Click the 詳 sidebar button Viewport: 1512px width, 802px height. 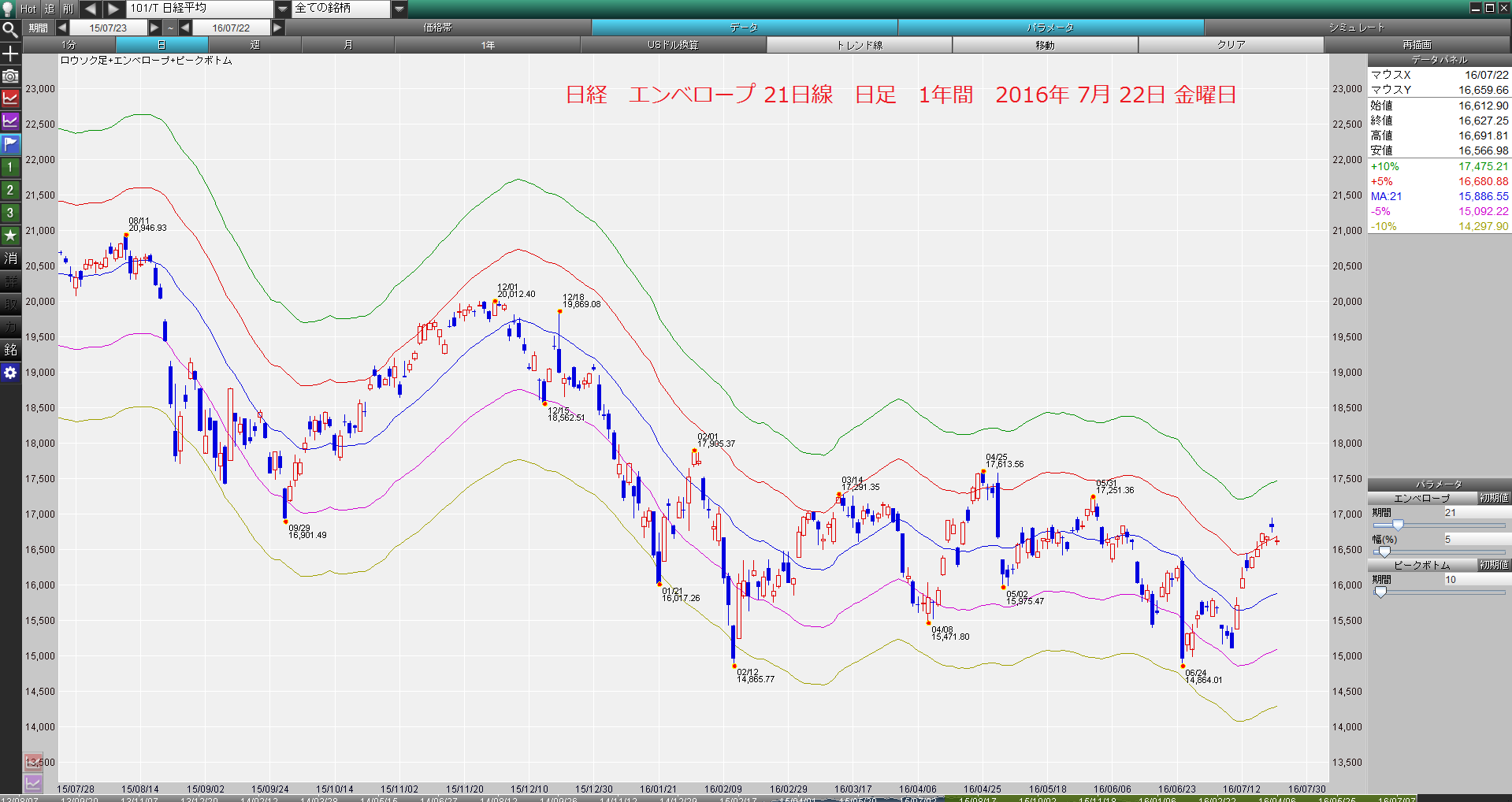10,281
